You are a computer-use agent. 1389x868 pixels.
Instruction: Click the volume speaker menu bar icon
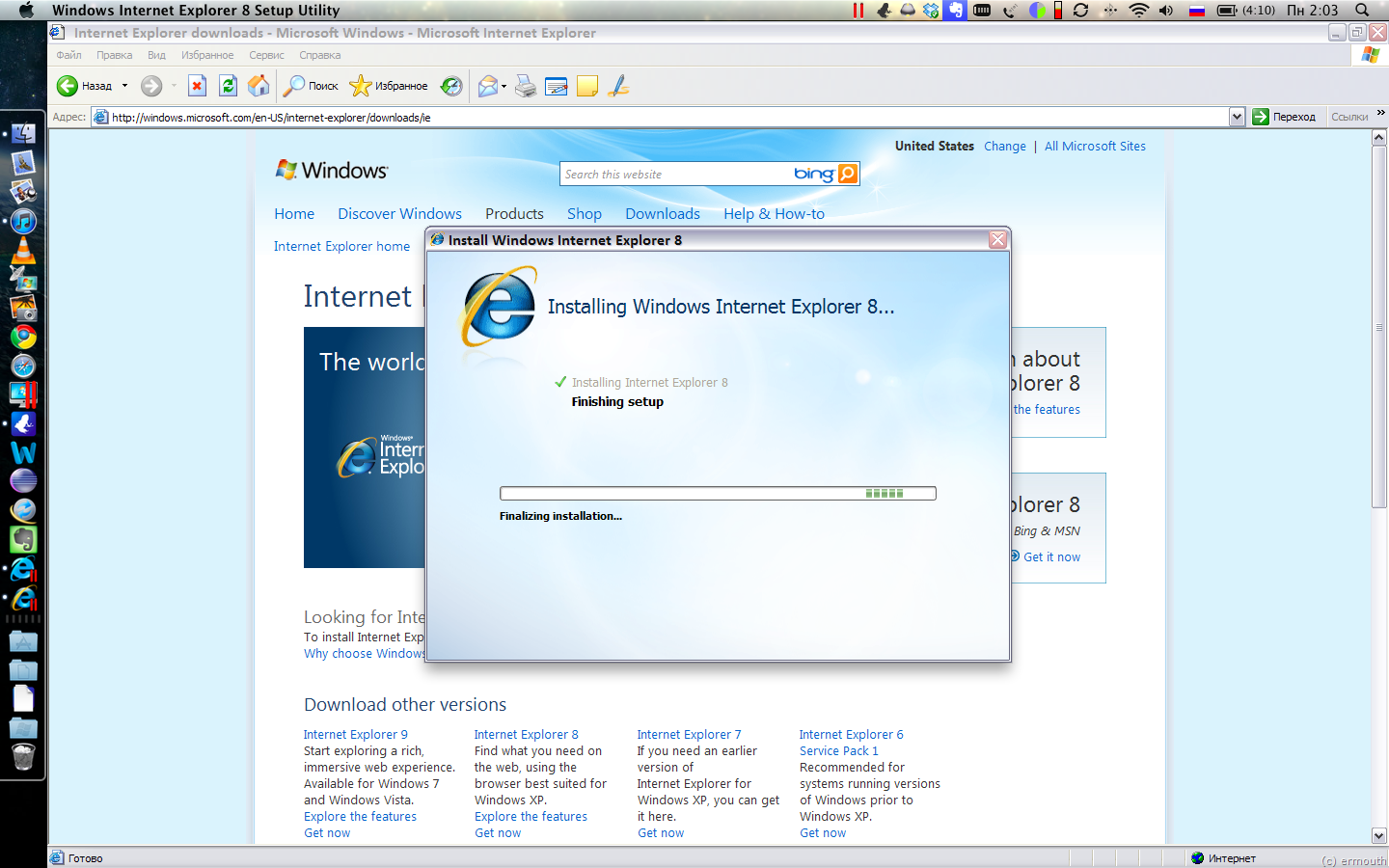(1166, 10)
